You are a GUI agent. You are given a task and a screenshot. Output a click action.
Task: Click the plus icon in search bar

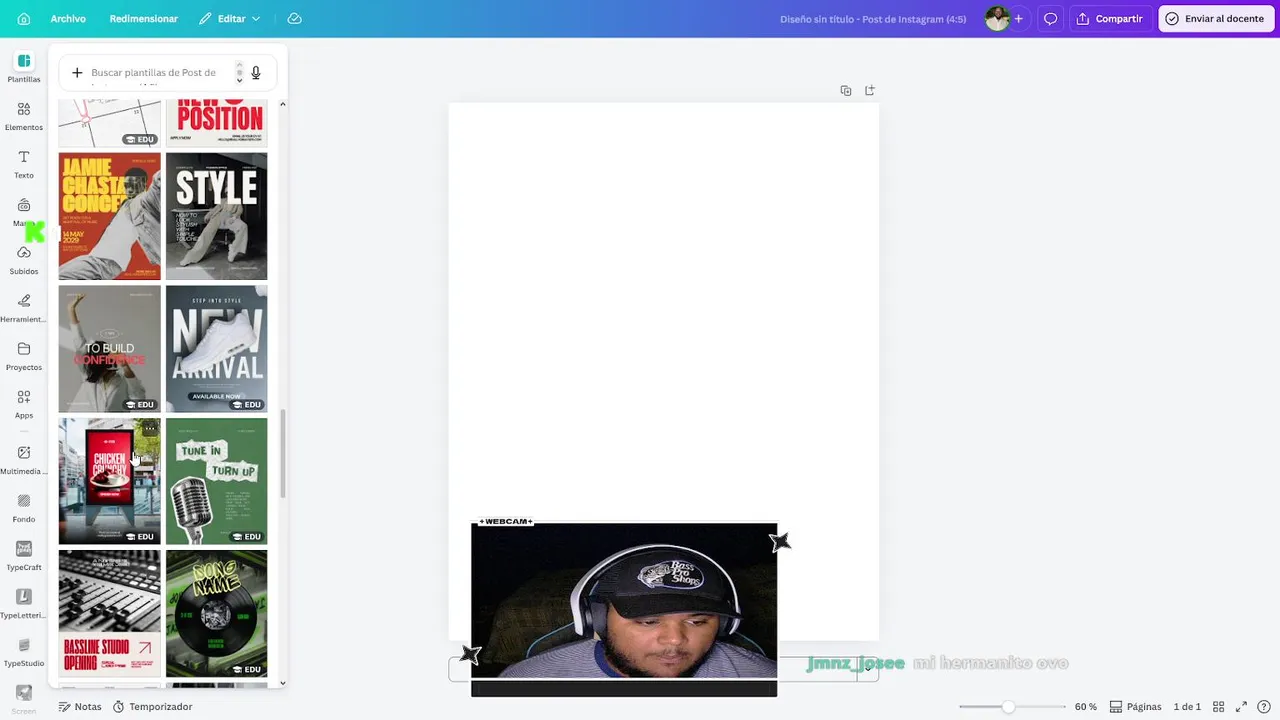point(77,73)
